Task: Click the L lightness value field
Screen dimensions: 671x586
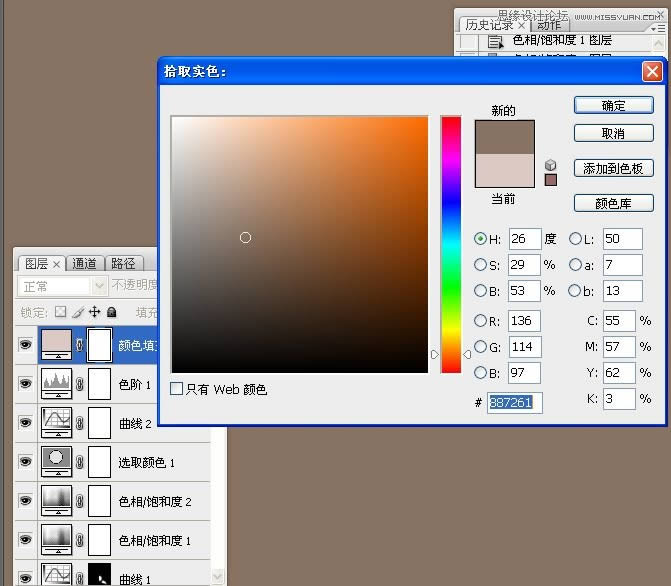Action: pyautogui.click(x=623, y=239)
